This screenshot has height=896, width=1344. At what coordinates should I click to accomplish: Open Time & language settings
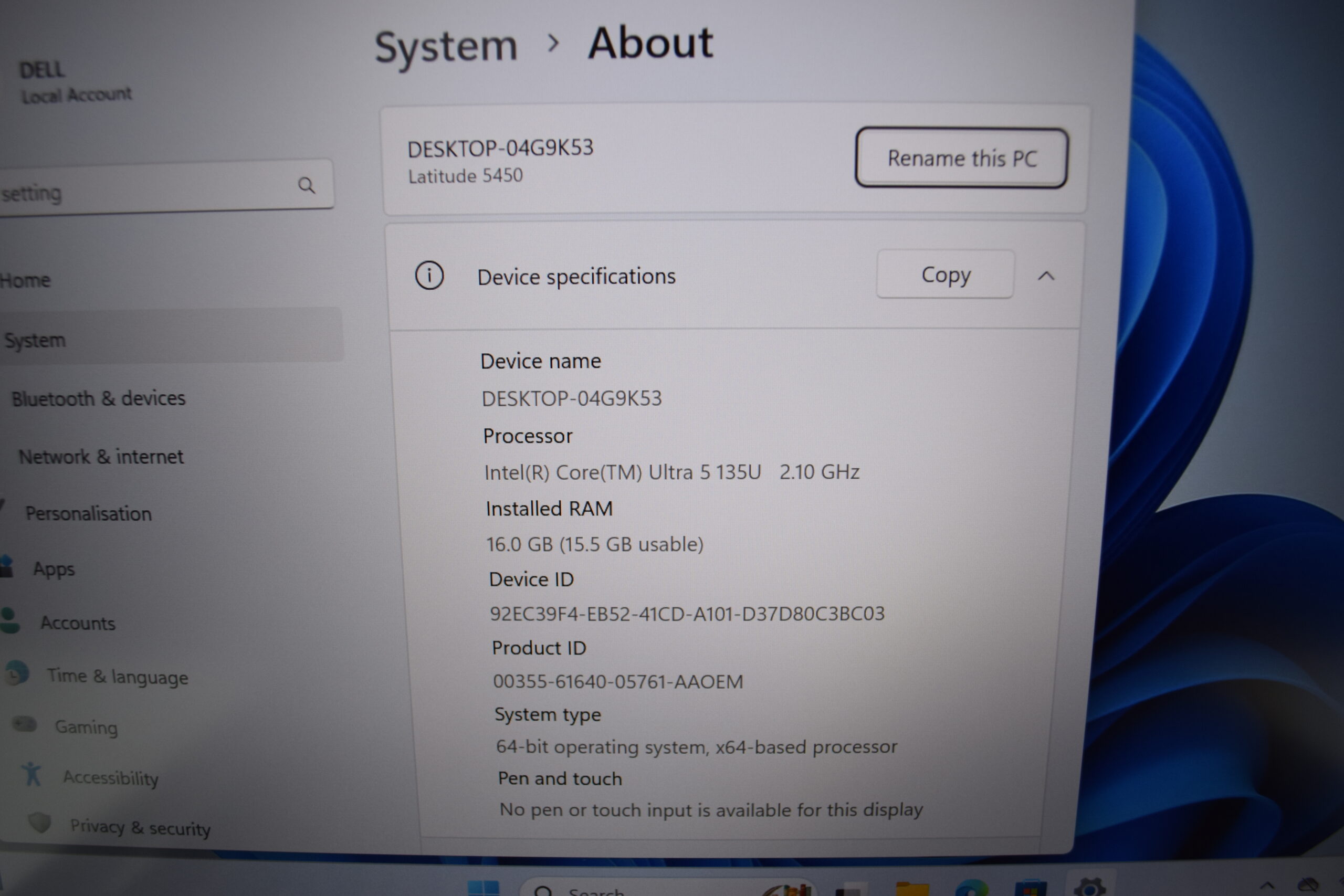(x=118, y=677)
